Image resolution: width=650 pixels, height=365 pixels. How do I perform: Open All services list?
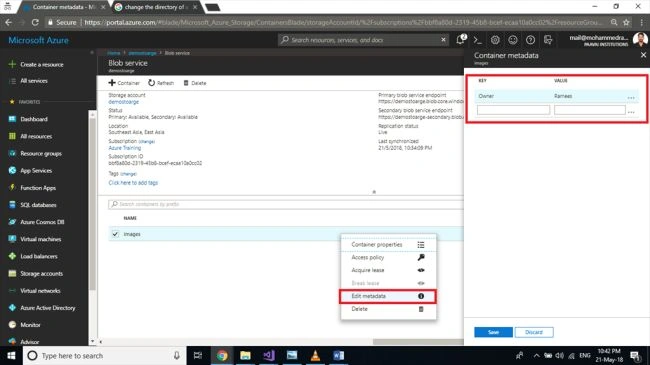(34, 81)
